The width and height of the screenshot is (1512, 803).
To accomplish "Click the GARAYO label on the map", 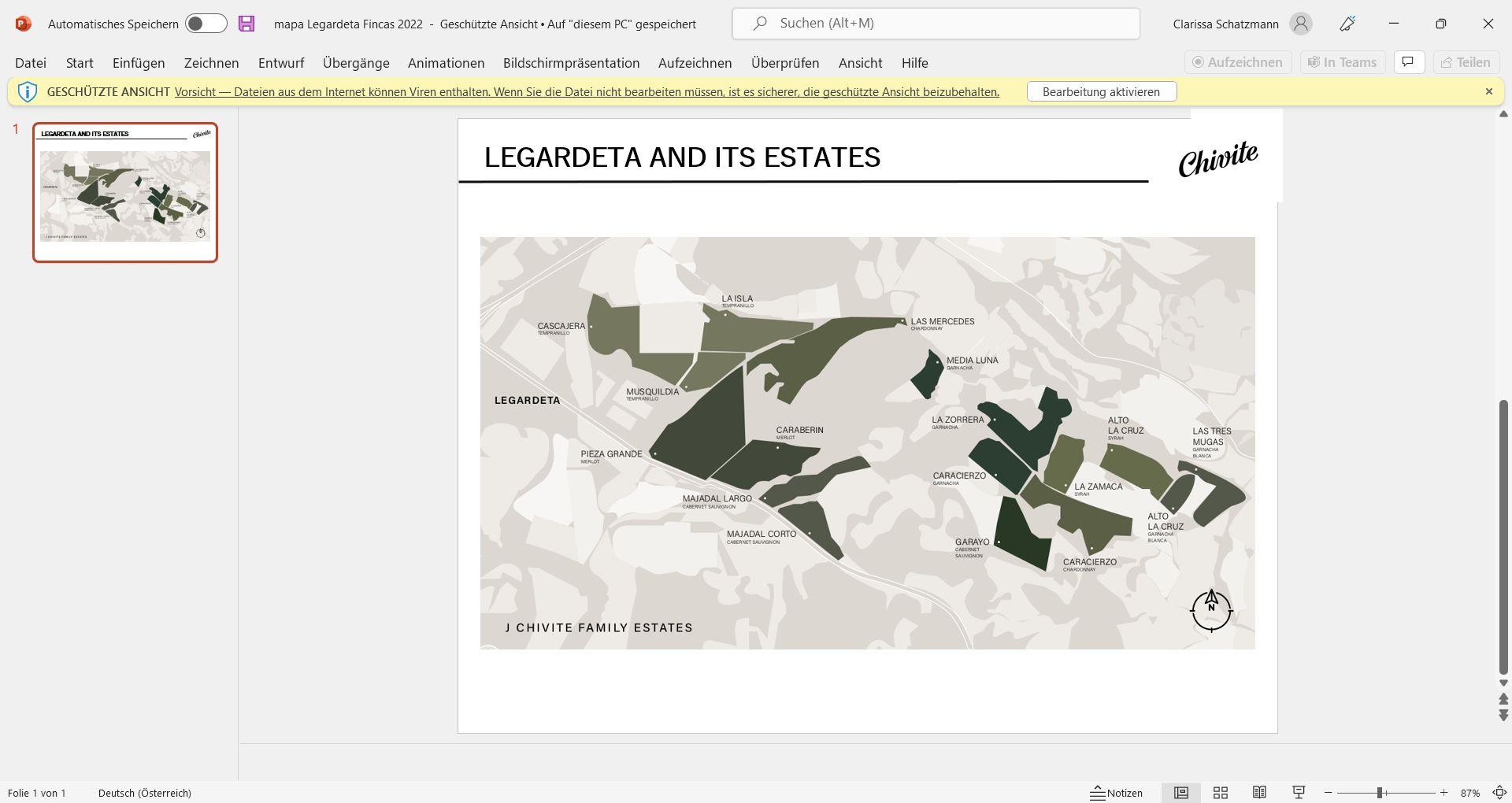I will (x=972, y=542).
